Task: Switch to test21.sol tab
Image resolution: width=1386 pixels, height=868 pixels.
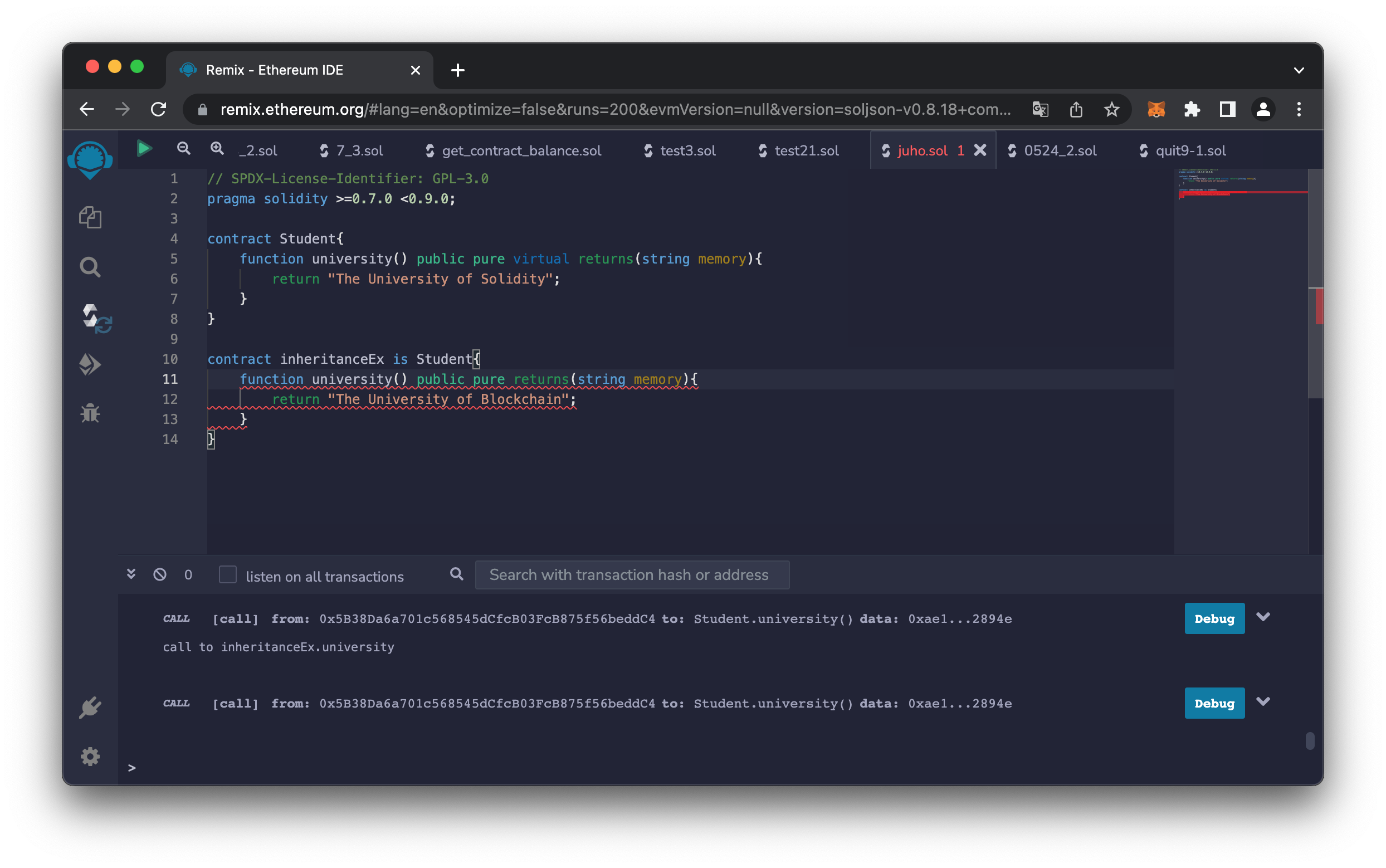Action: click(806, 151)
